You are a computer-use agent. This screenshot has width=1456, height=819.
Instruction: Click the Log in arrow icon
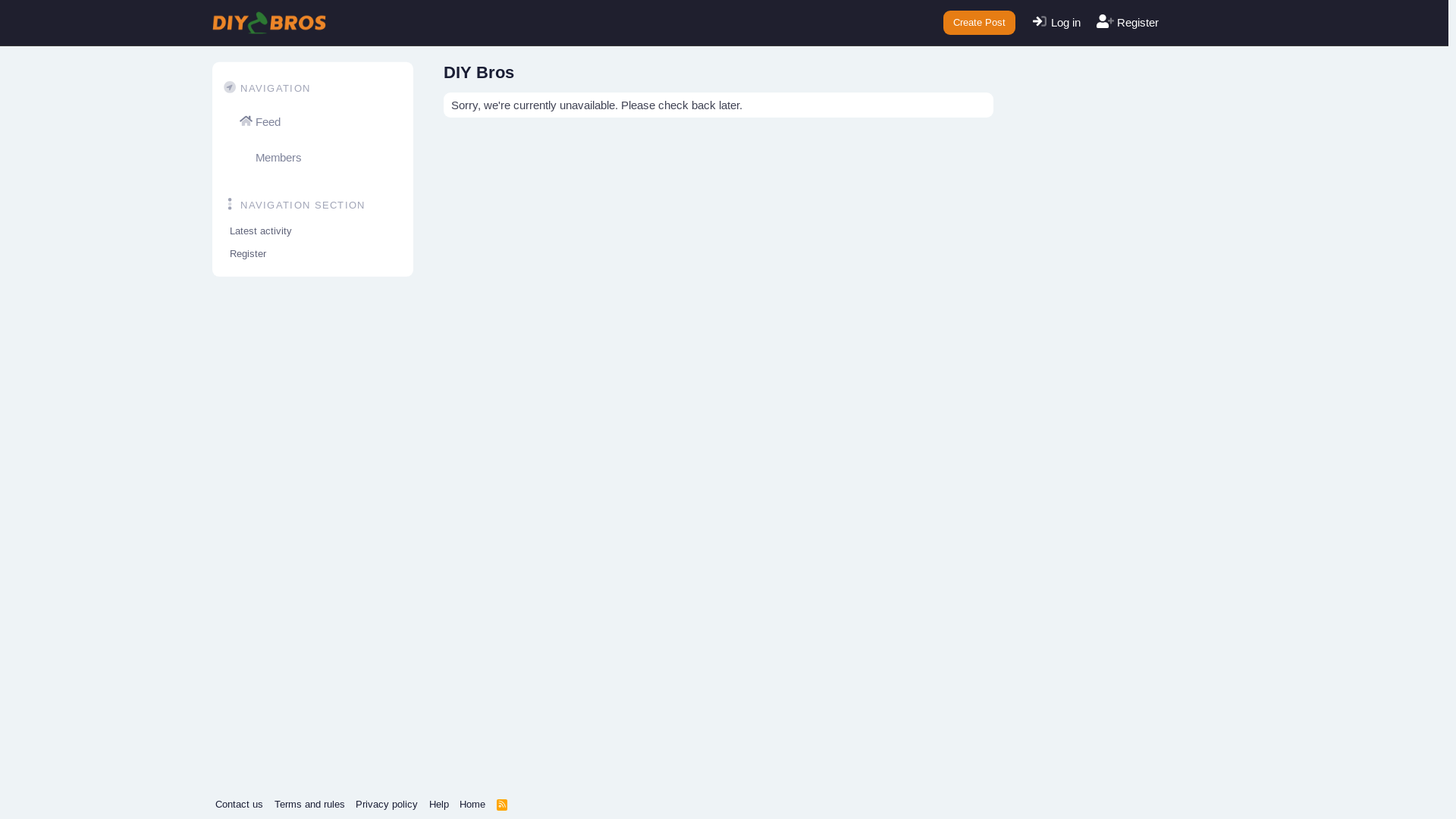(1039, 22)
